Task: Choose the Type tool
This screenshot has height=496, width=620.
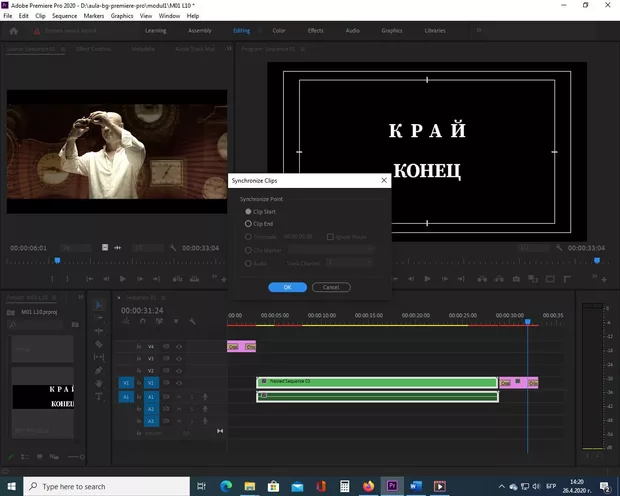Action: (x=99, y=395)
